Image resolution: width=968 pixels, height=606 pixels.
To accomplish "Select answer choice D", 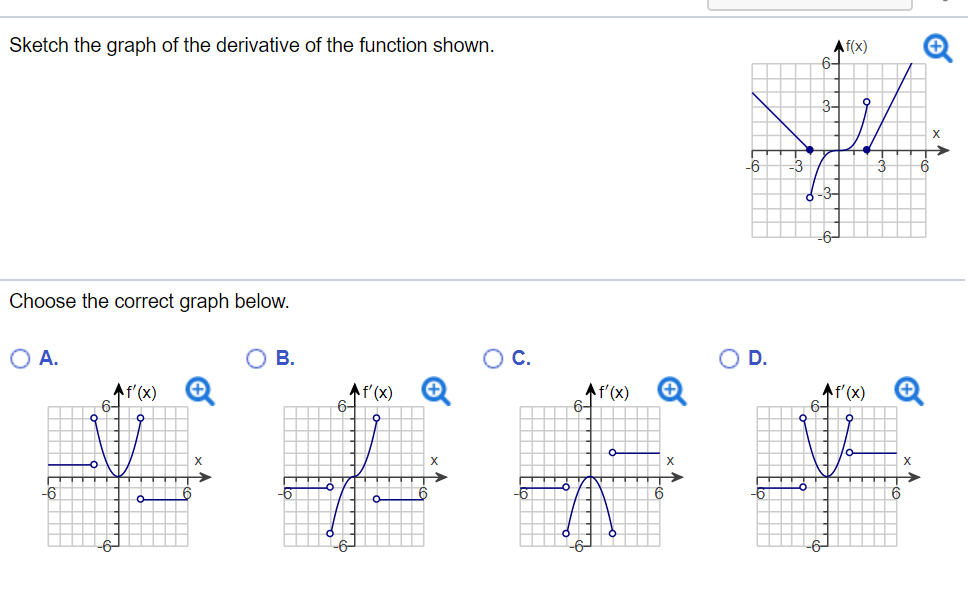I will pos(728,359).
